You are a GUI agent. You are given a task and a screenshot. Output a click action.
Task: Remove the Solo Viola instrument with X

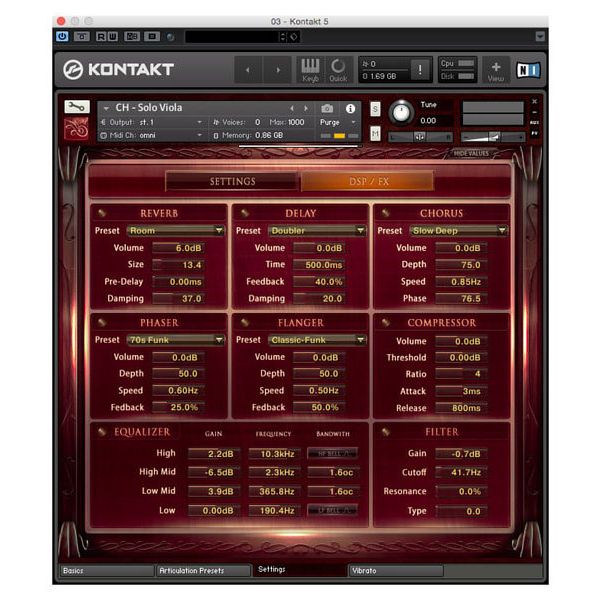click(534, 101)
